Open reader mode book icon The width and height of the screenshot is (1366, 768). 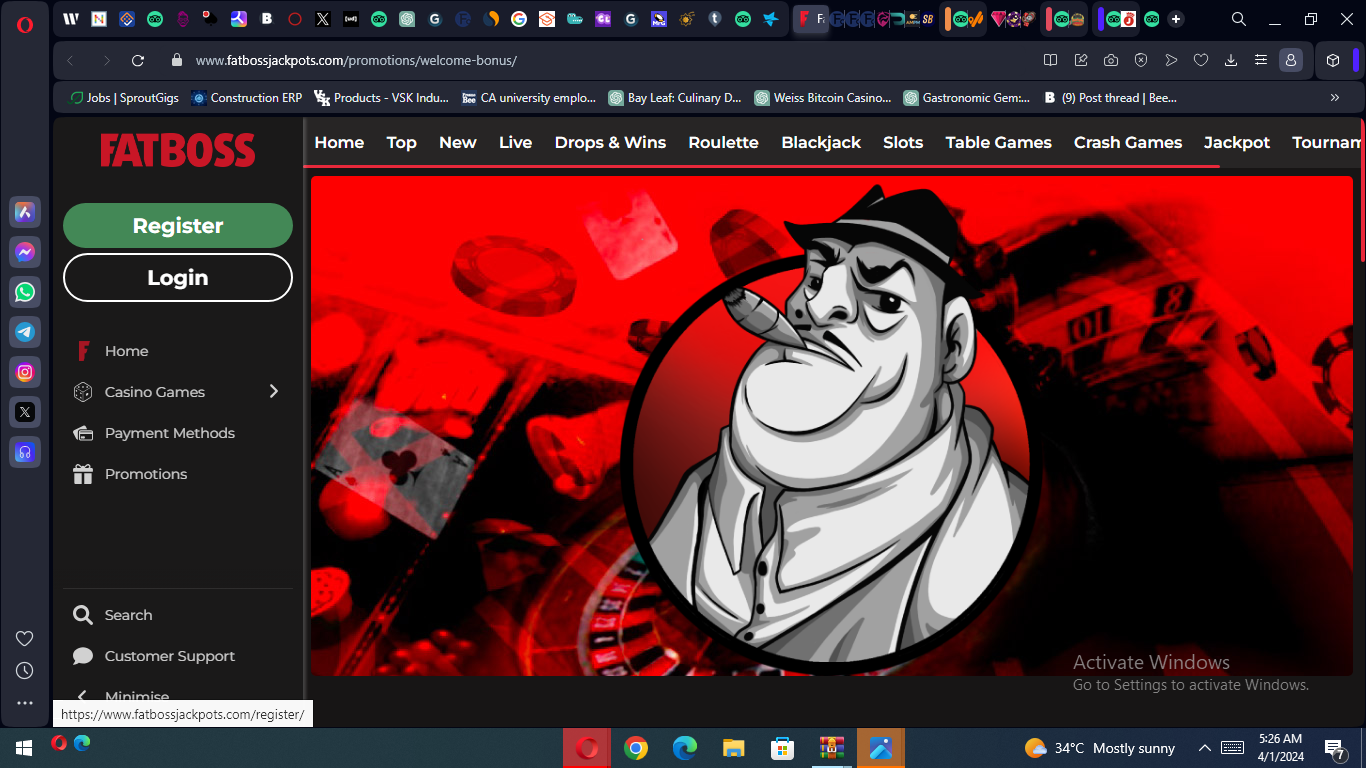click(x=1050, y=60)
